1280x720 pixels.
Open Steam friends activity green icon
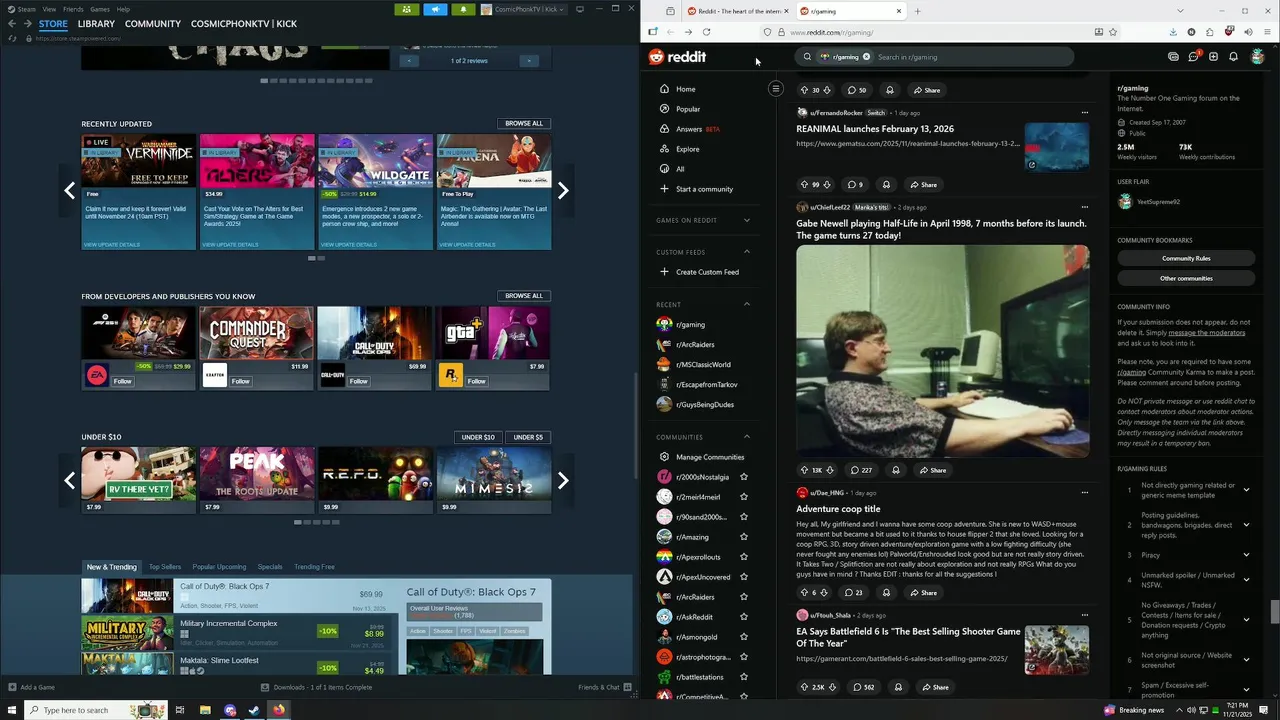[407, 9]
